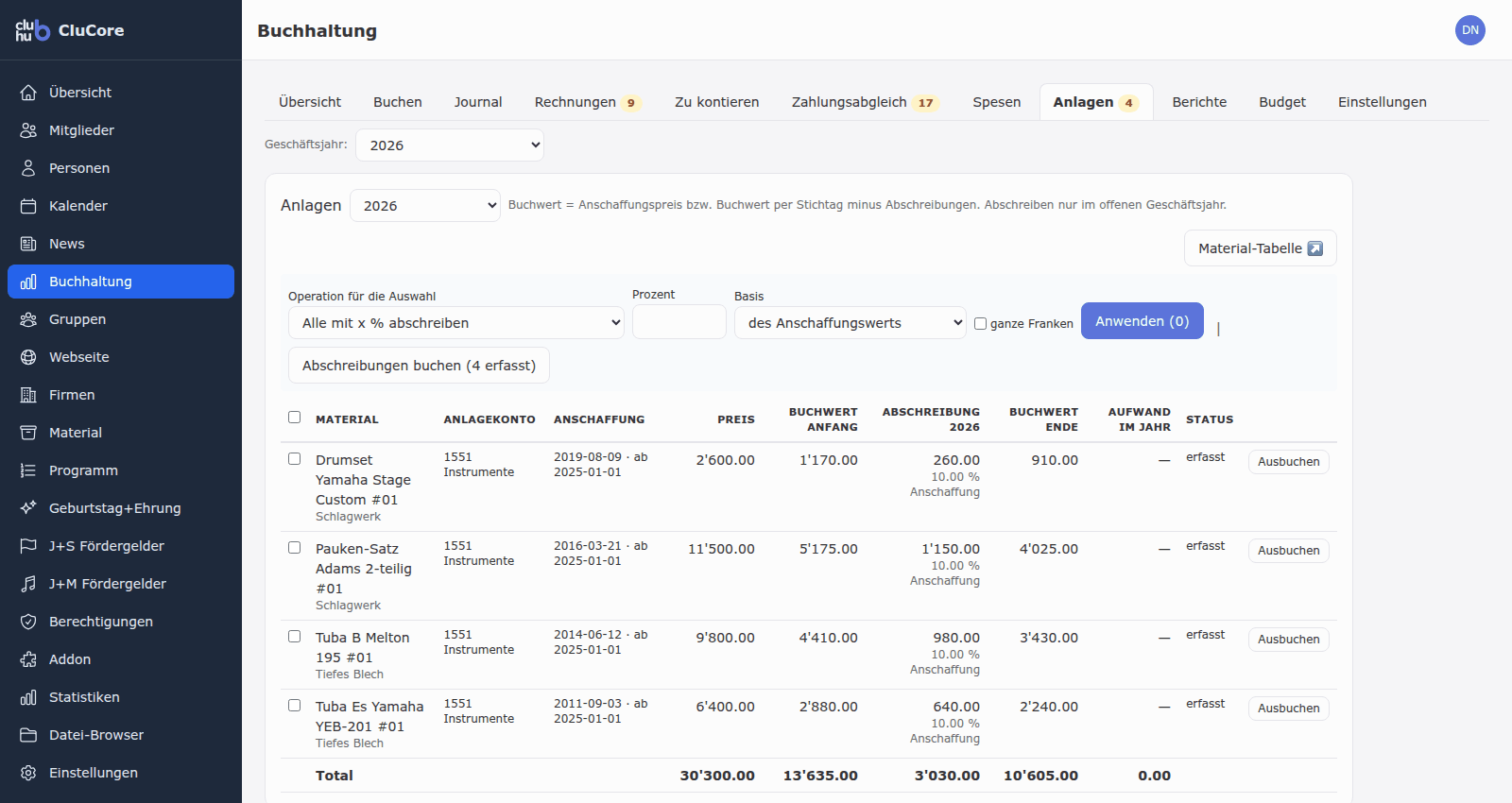Click the News newspaper icon
This screenshot has width=1512, height=803.
click(x=28, y=244)
